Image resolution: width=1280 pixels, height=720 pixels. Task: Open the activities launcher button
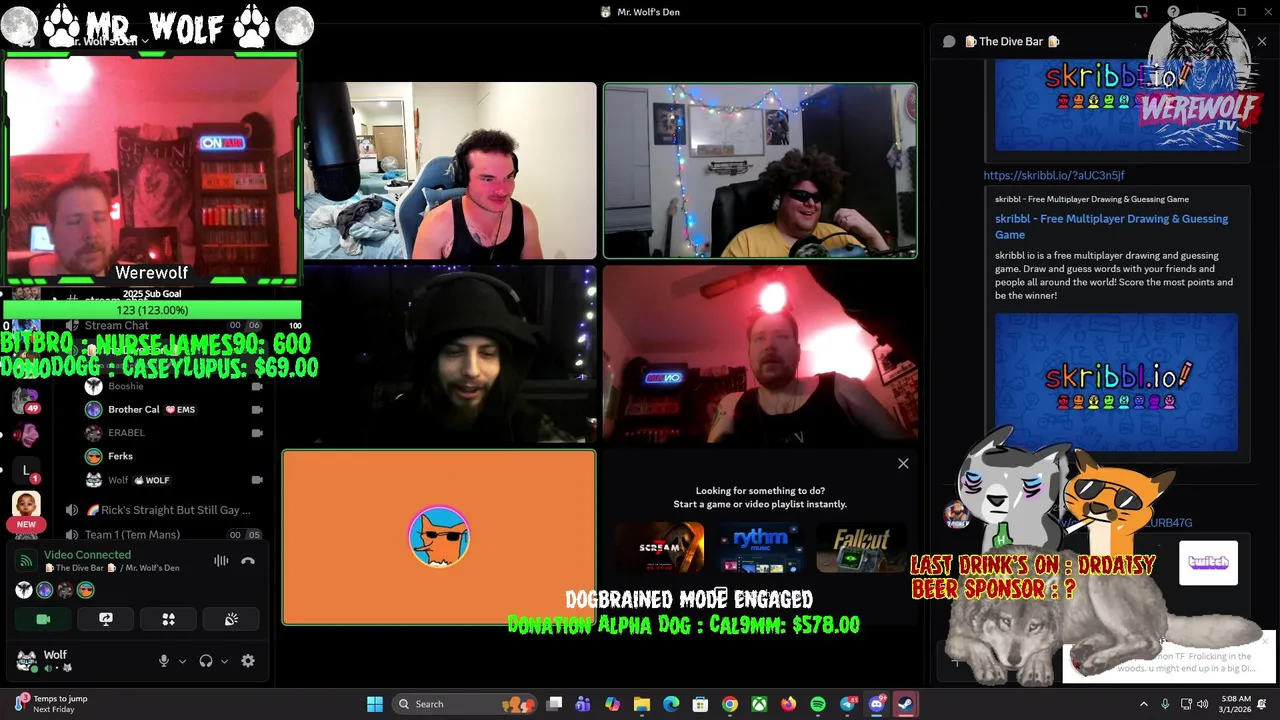[169, 619]
